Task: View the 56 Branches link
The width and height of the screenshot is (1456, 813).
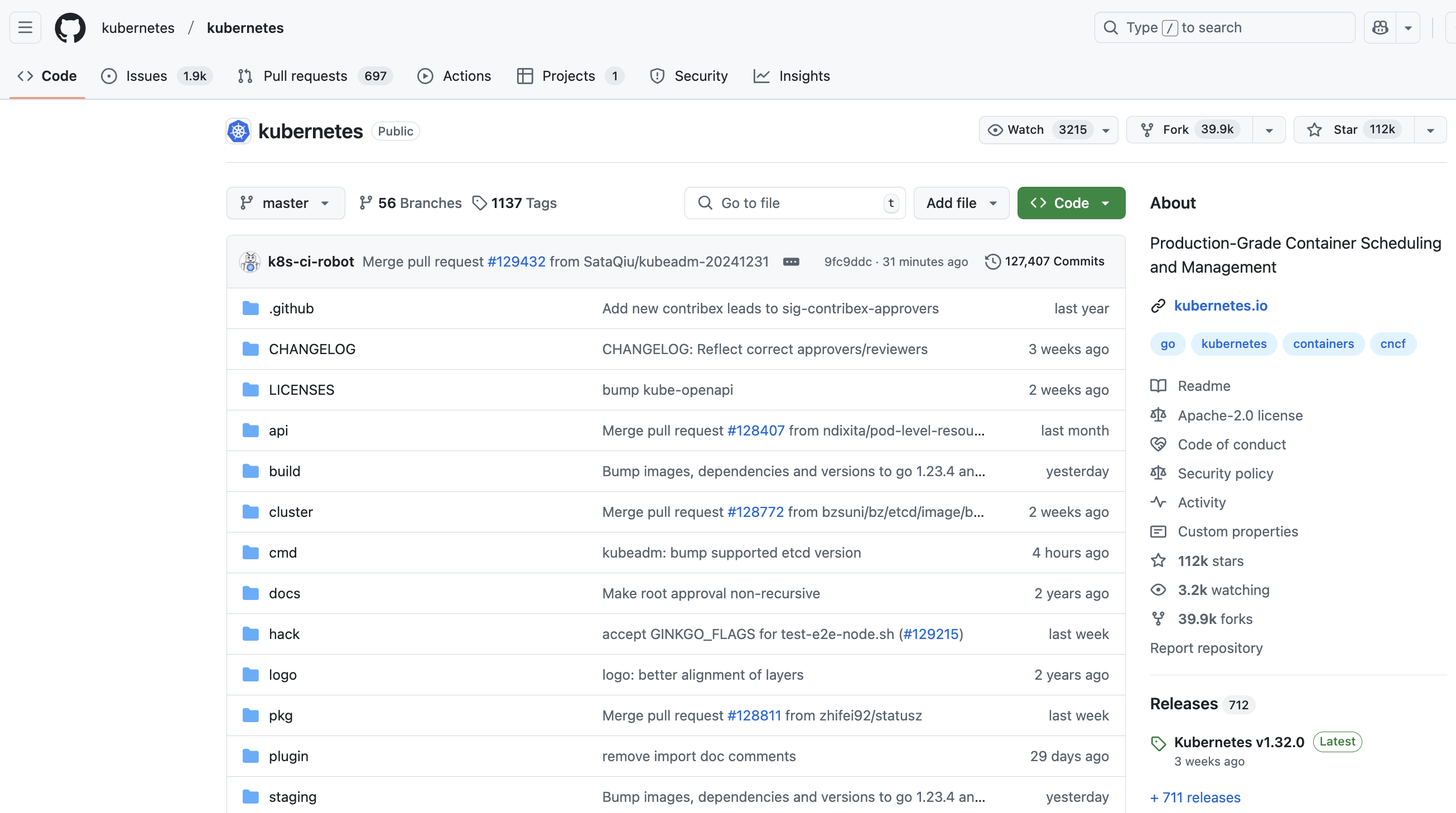Action: [411, 203]
